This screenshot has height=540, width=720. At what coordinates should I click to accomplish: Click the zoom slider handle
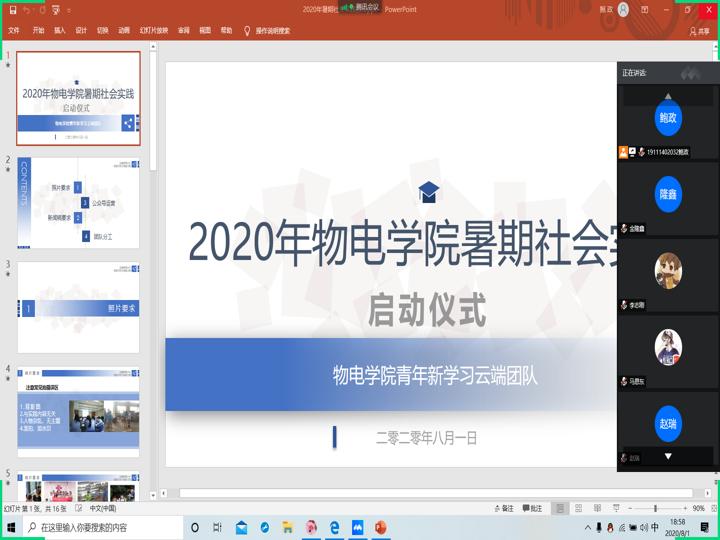pos(657,508)
